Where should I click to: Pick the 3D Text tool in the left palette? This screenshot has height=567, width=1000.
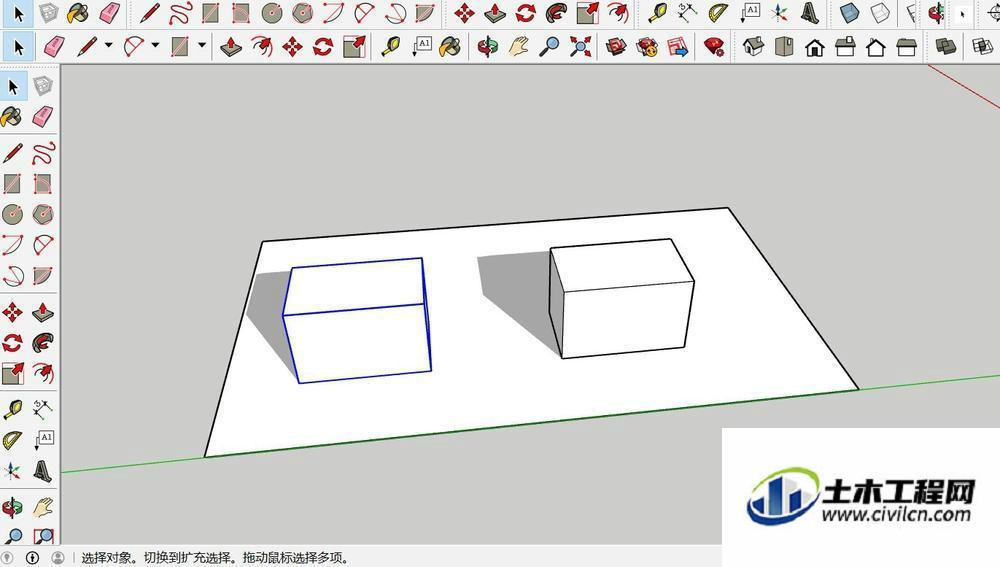pos(43,471)
